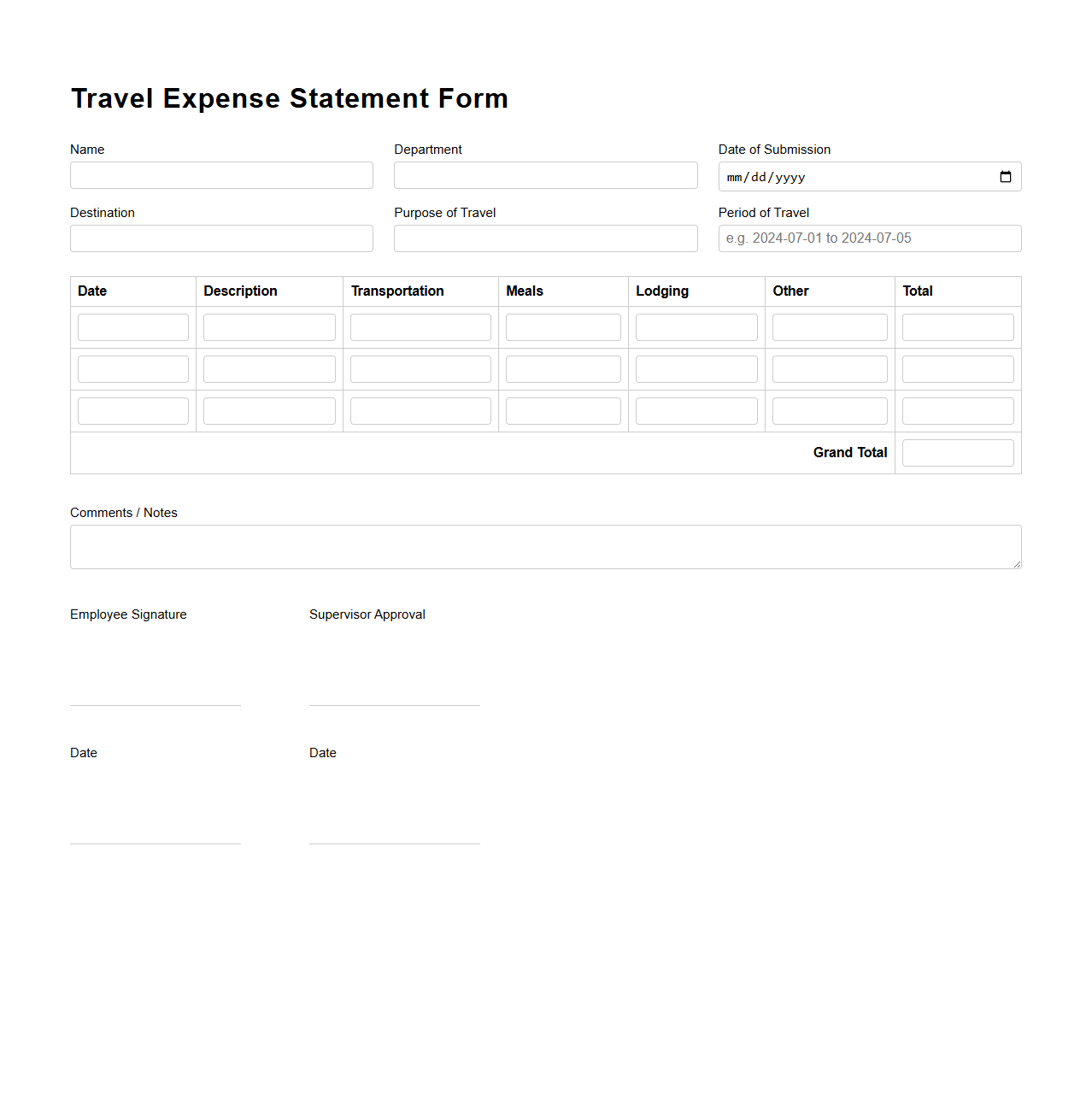
Task: Click the Department input field
Action: tap(545, 175)
